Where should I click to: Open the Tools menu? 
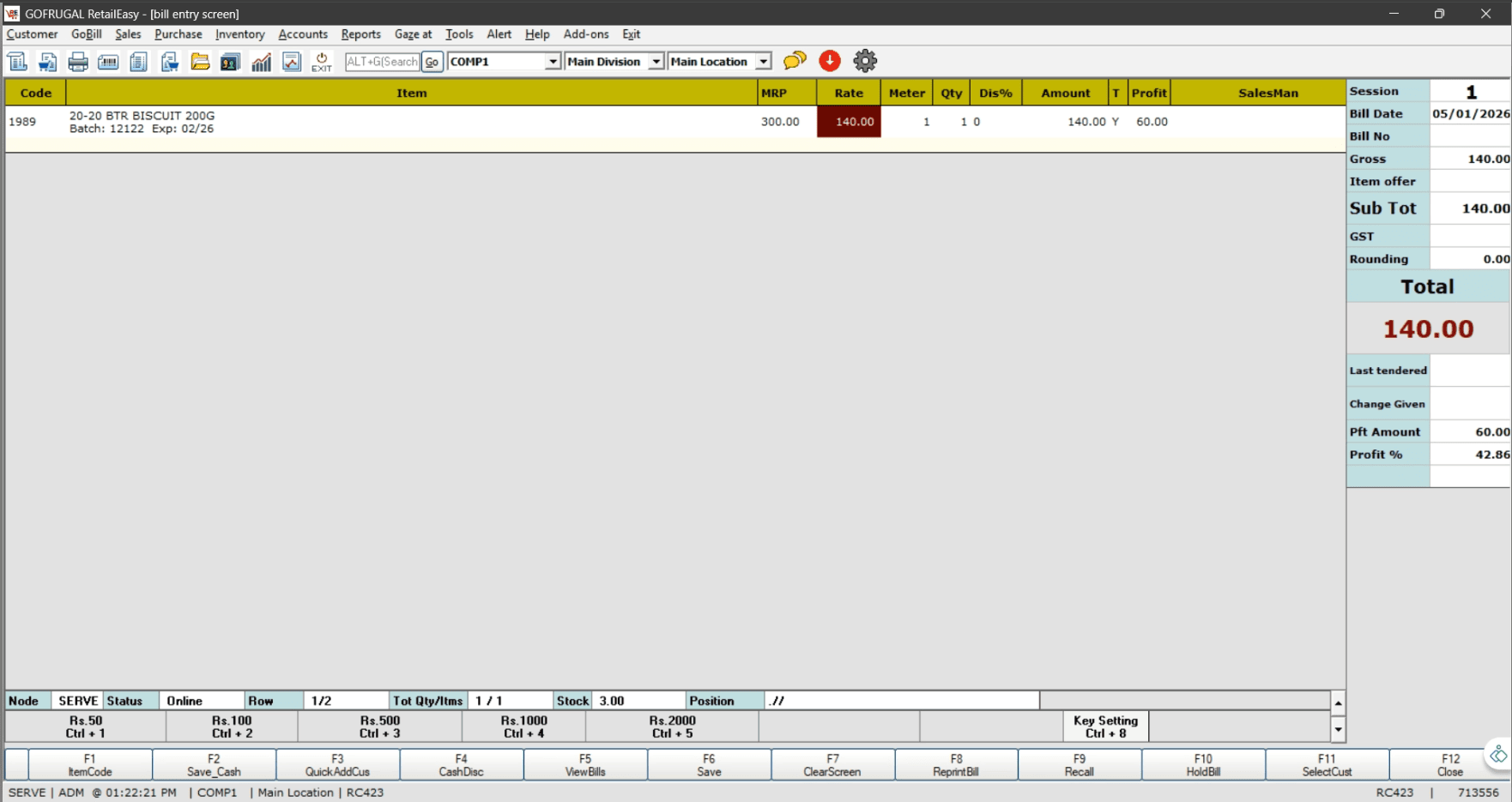(459, 34)
